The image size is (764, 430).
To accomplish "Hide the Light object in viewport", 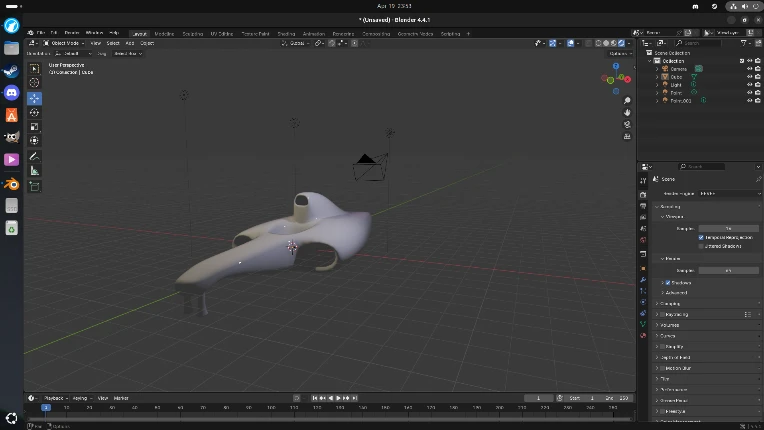I will point(750,84).
